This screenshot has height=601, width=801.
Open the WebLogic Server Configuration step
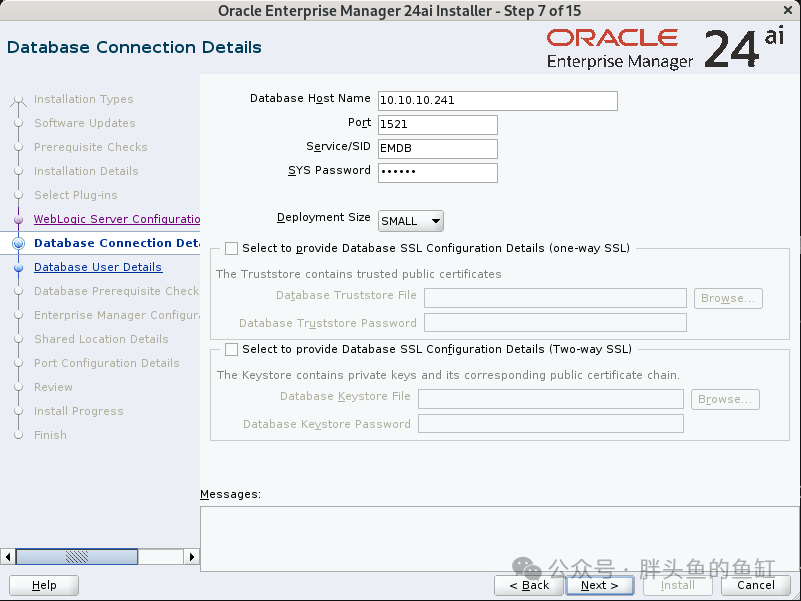tap(117, 219)
